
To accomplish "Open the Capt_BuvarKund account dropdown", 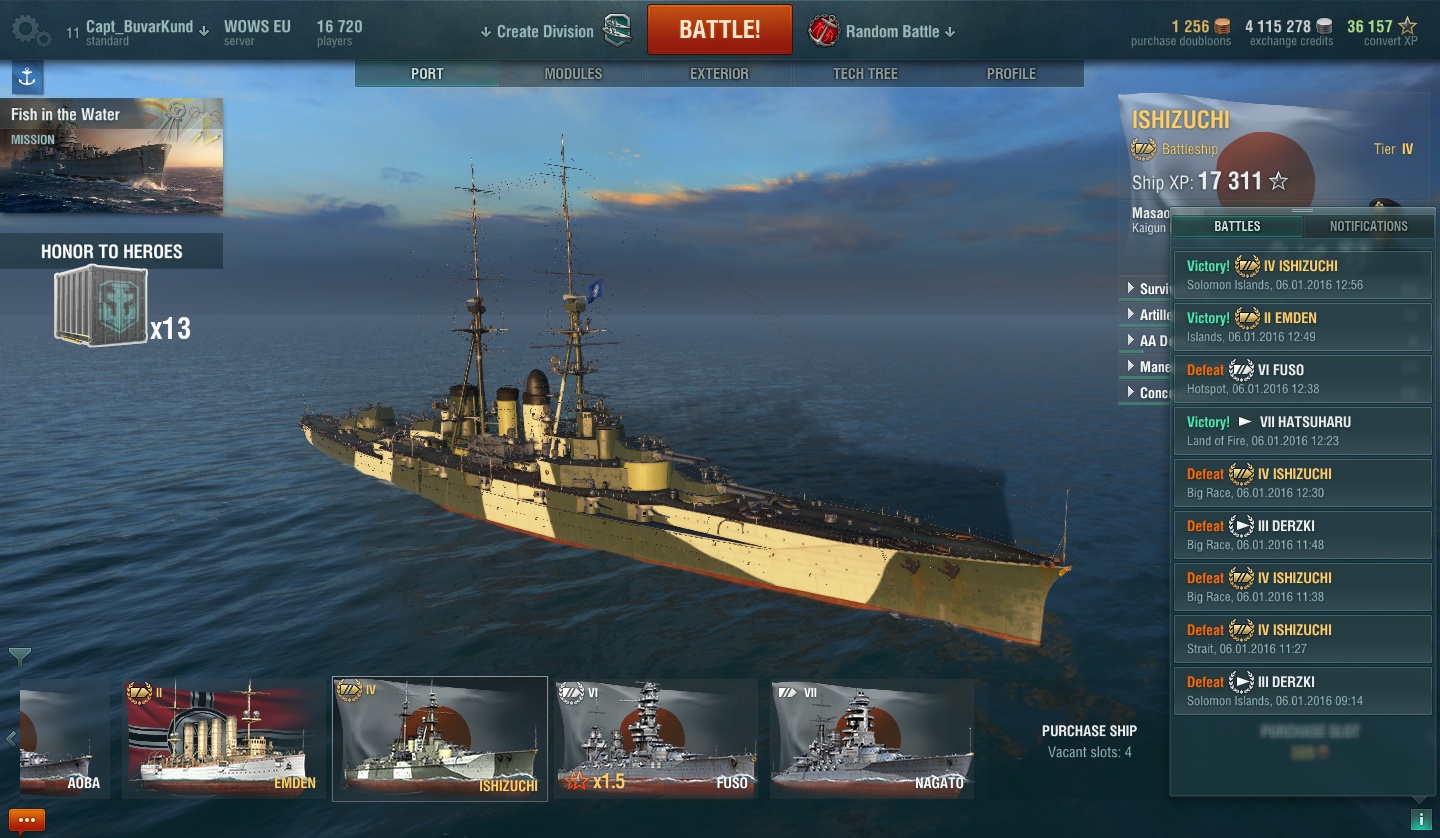I will 138,31.
